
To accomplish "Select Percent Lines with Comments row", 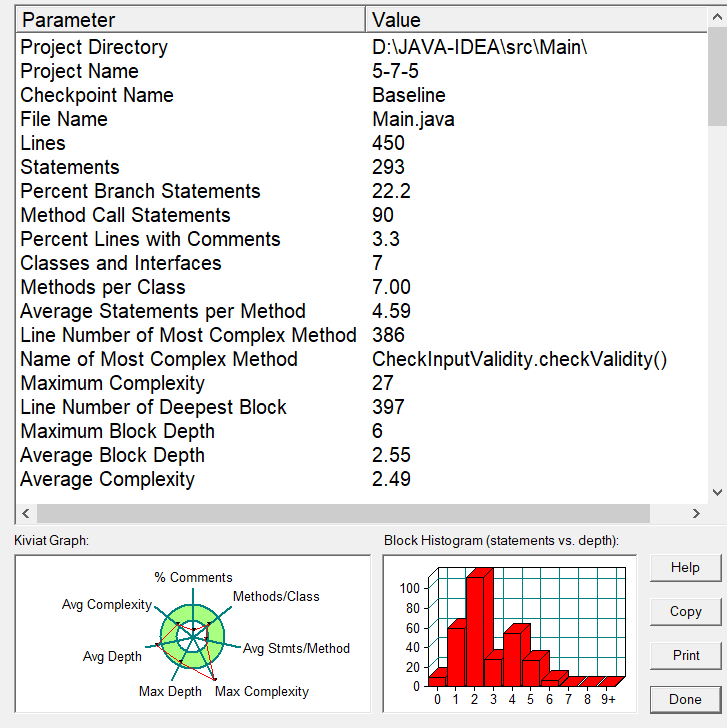I will tap(362, 239).
